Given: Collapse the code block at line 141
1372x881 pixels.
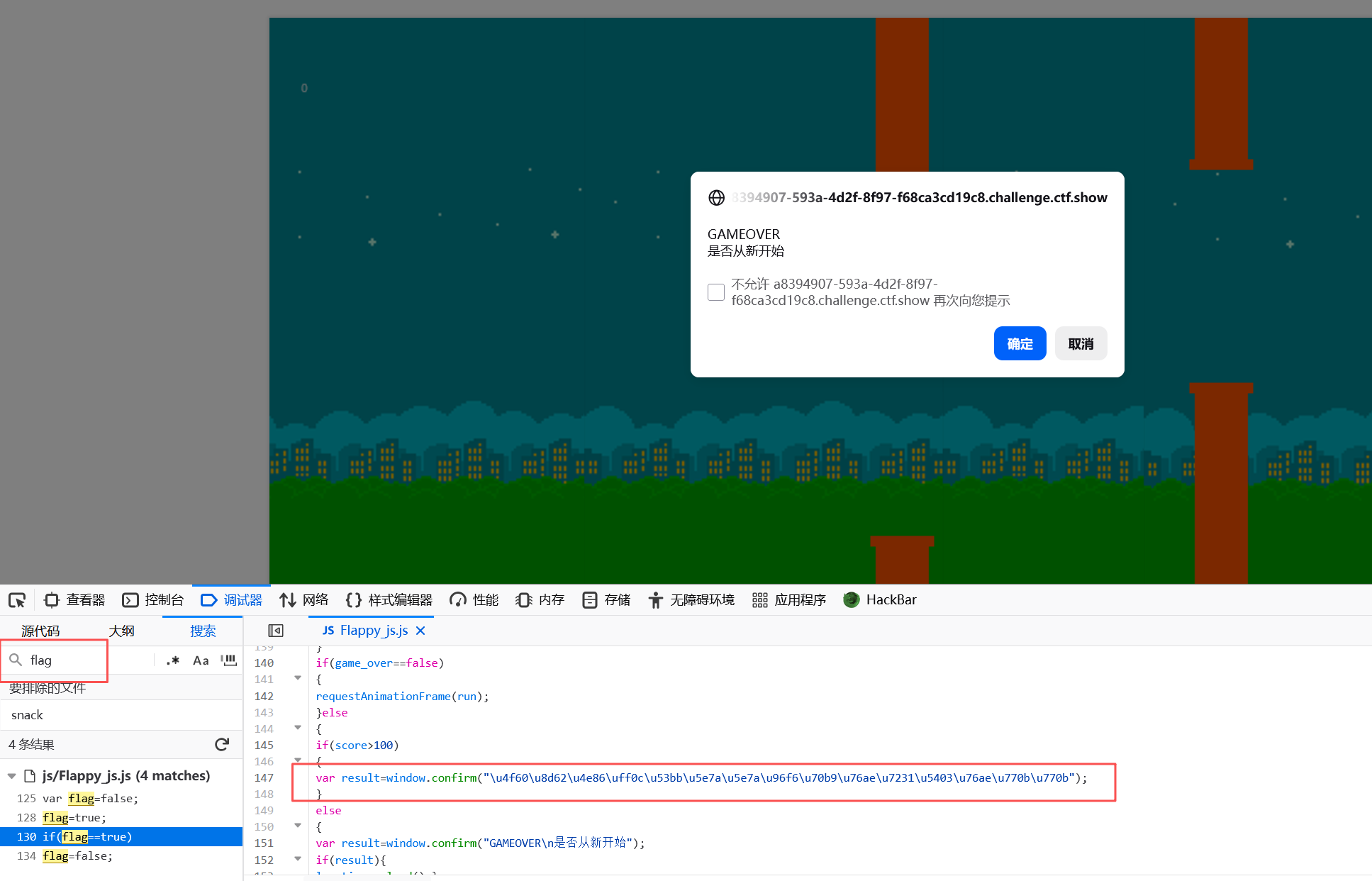Looking at the screenshot, I should 298,678.
